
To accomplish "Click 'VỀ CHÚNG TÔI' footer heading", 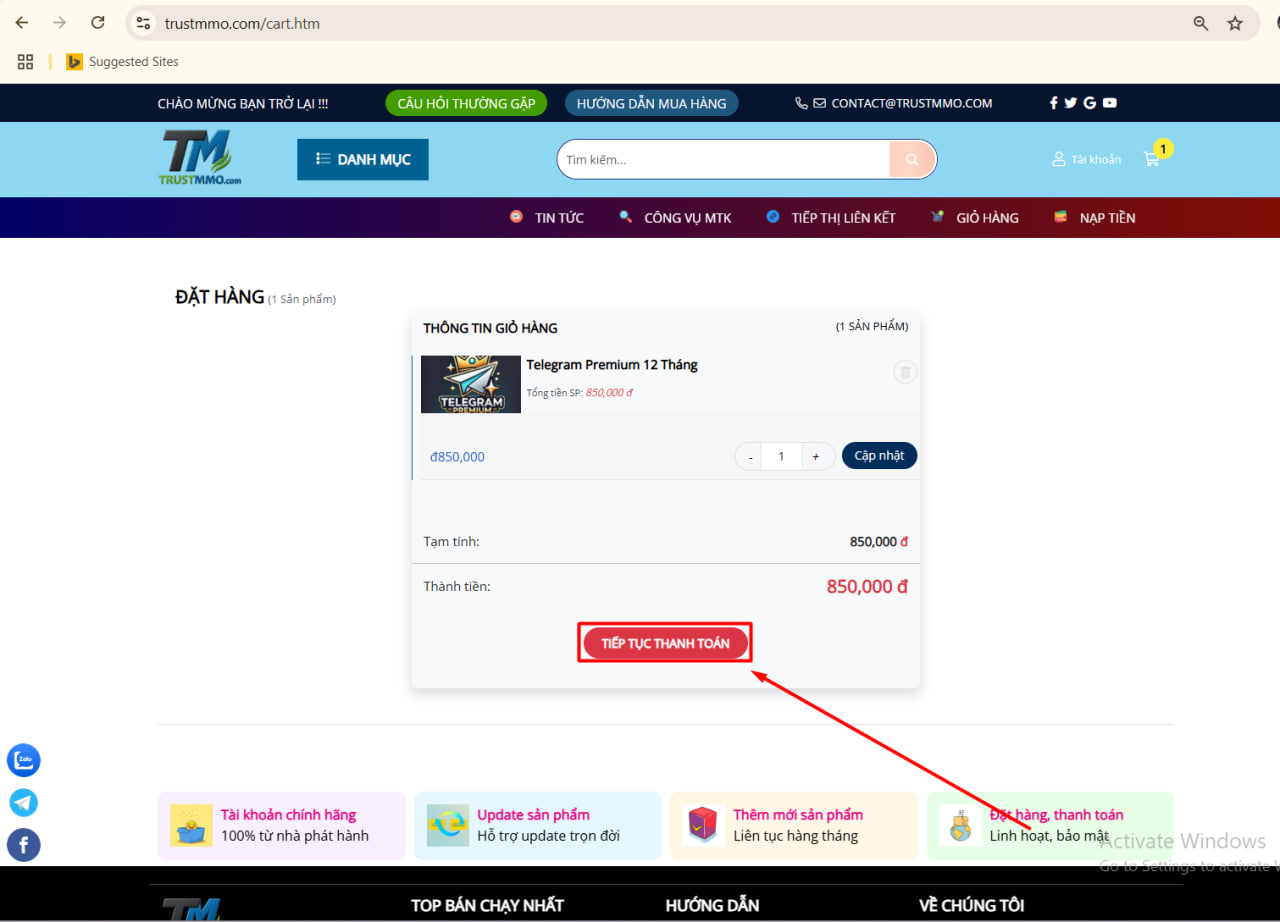I will tap(972, 906).
